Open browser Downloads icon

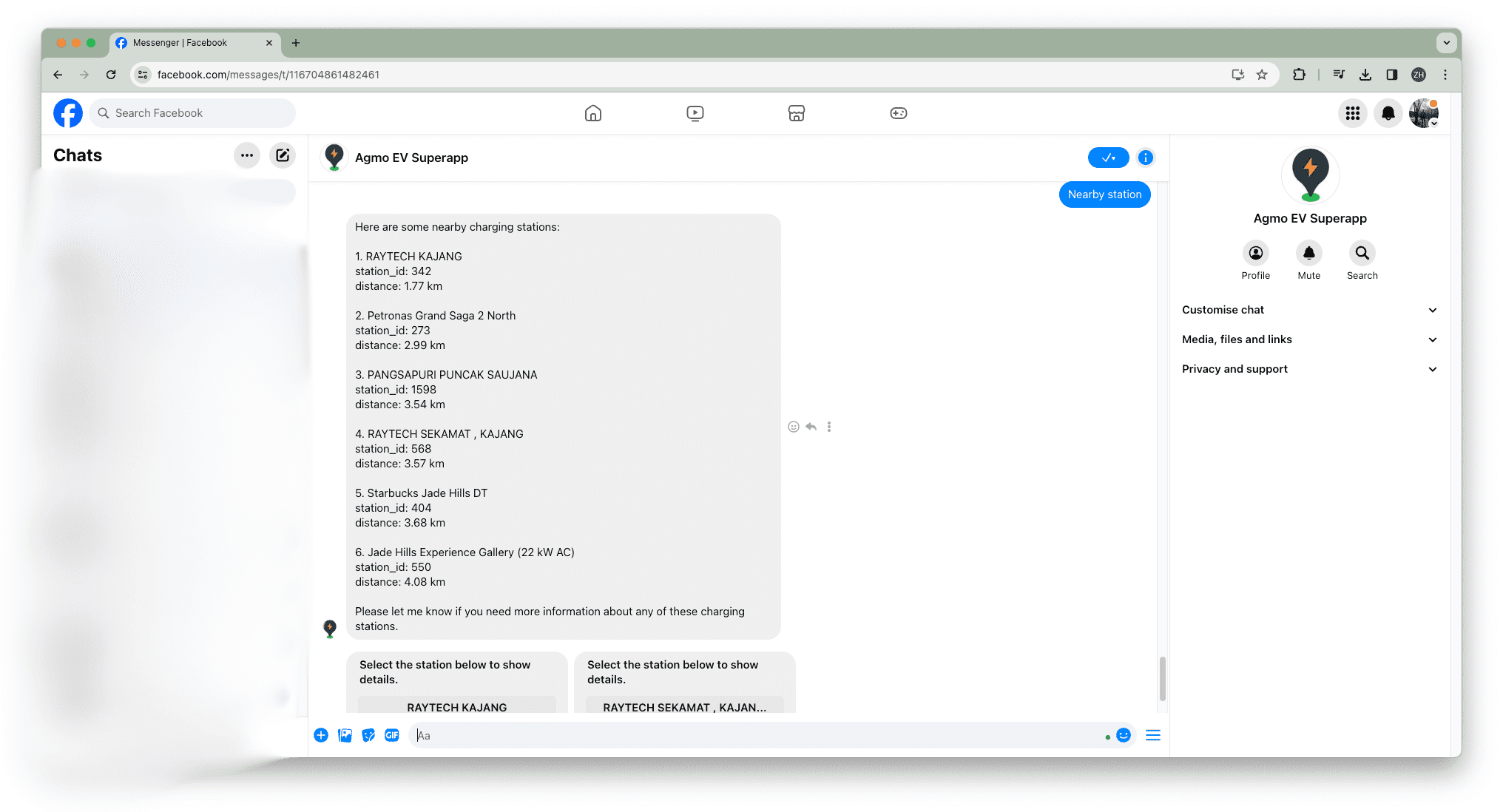click(1365, 75)
